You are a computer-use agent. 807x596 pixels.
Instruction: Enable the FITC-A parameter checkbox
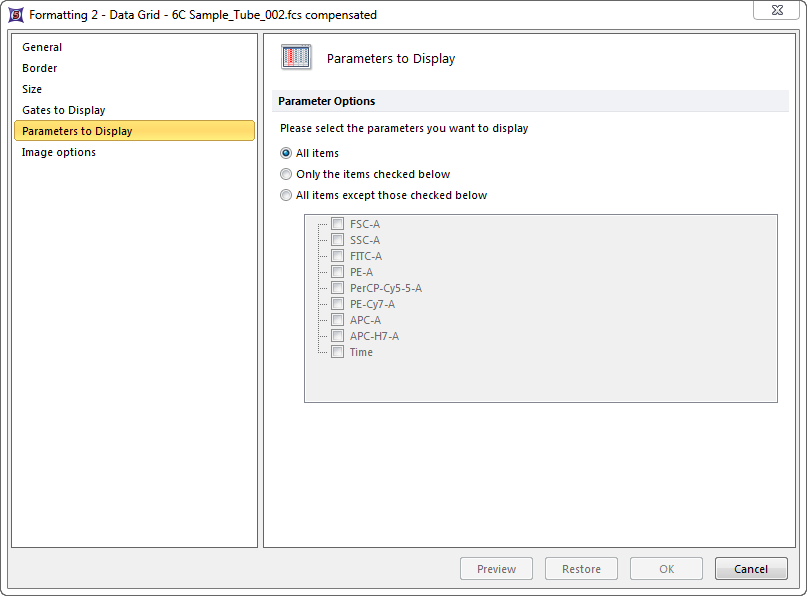[x=338, y=256]
